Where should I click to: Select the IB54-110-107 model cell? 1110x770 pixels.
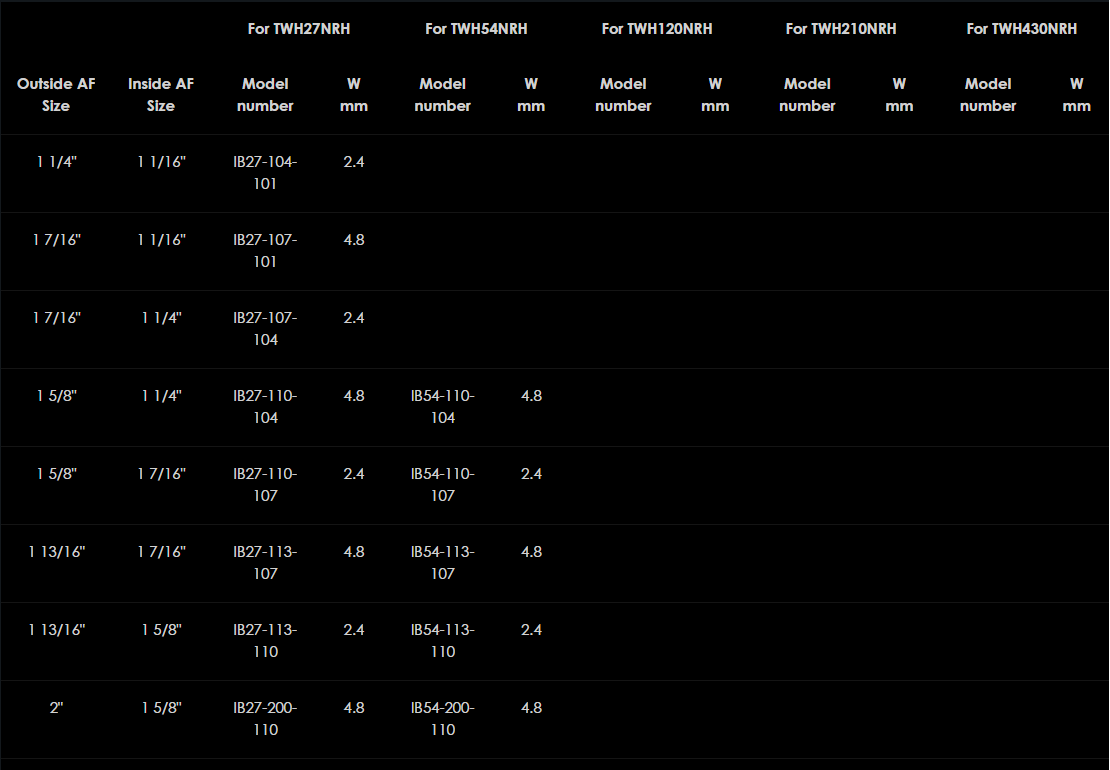click(x=442, y=485)
